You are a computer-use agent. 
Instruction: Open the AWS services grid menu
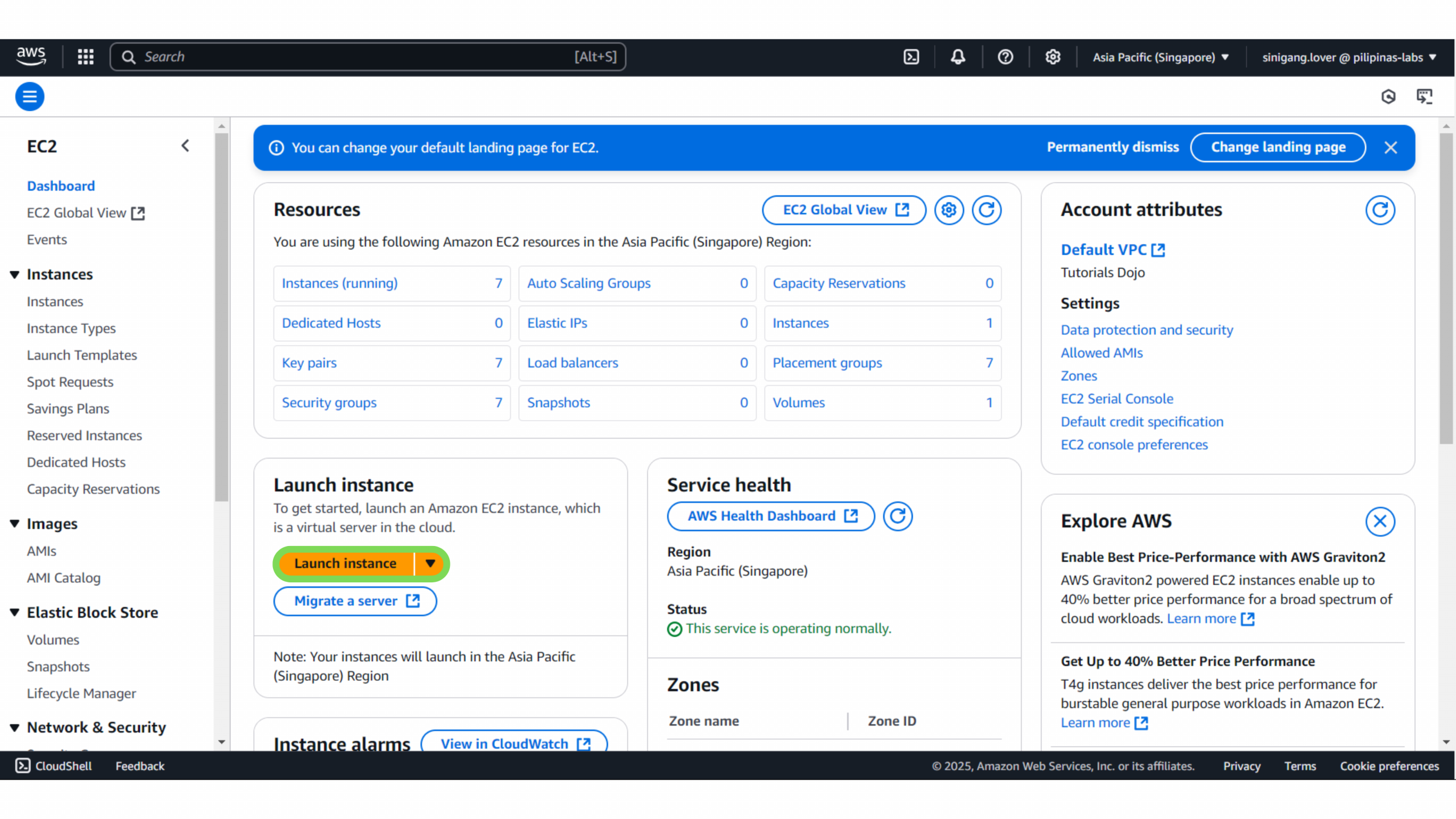click(x=85, y=57)
